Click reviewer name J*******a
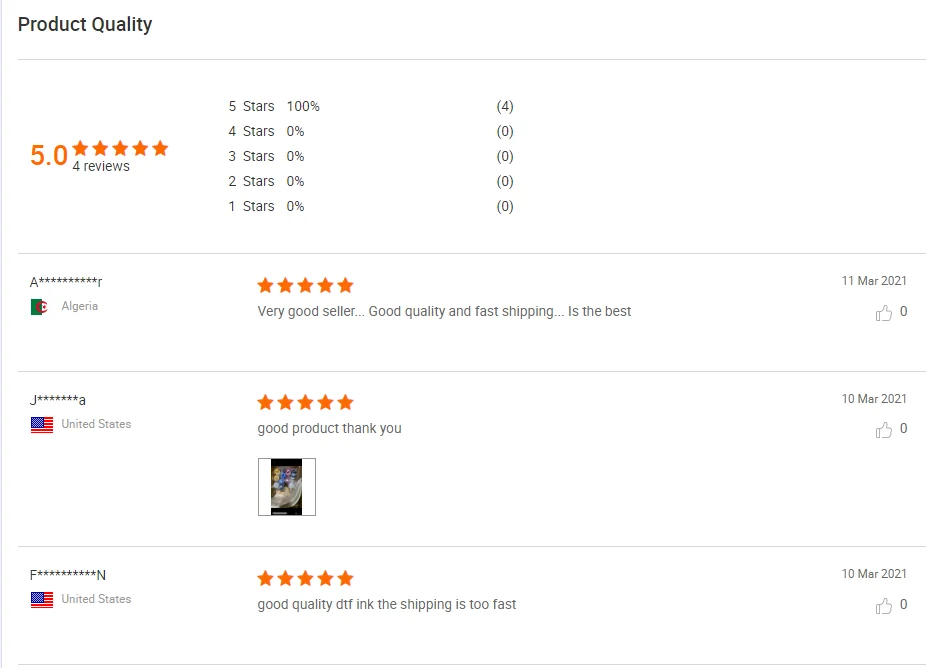926x668 pixels. pos(58,400)
